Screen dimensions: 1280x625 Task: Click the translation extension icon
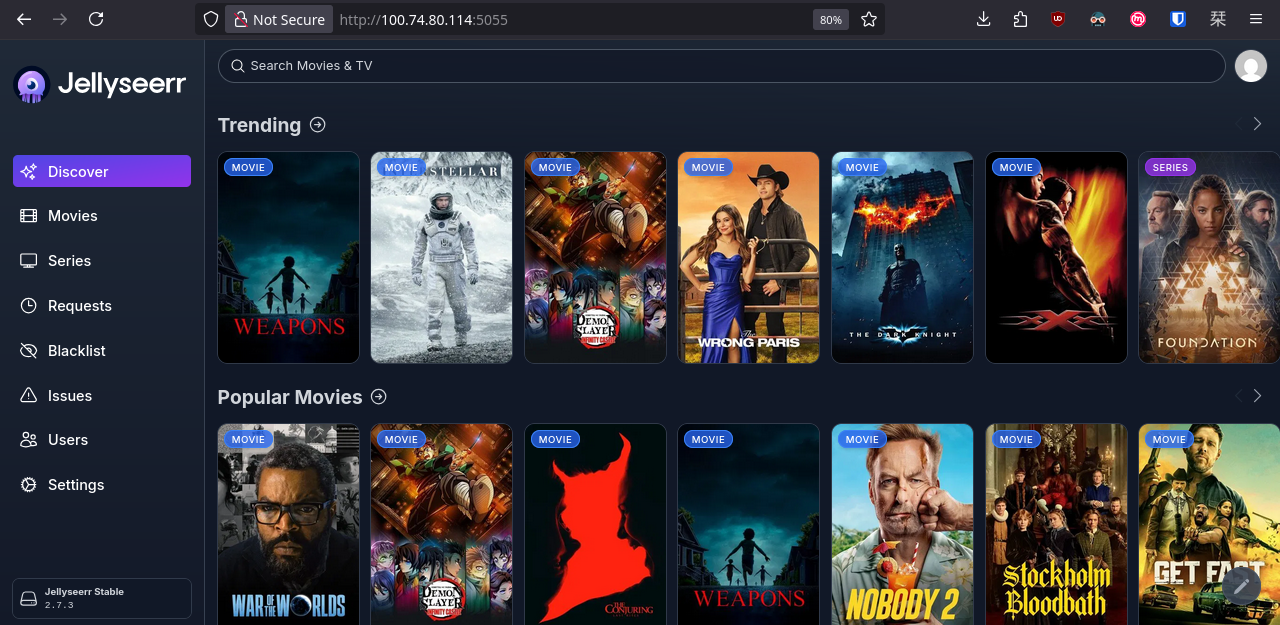point(1218,19)
